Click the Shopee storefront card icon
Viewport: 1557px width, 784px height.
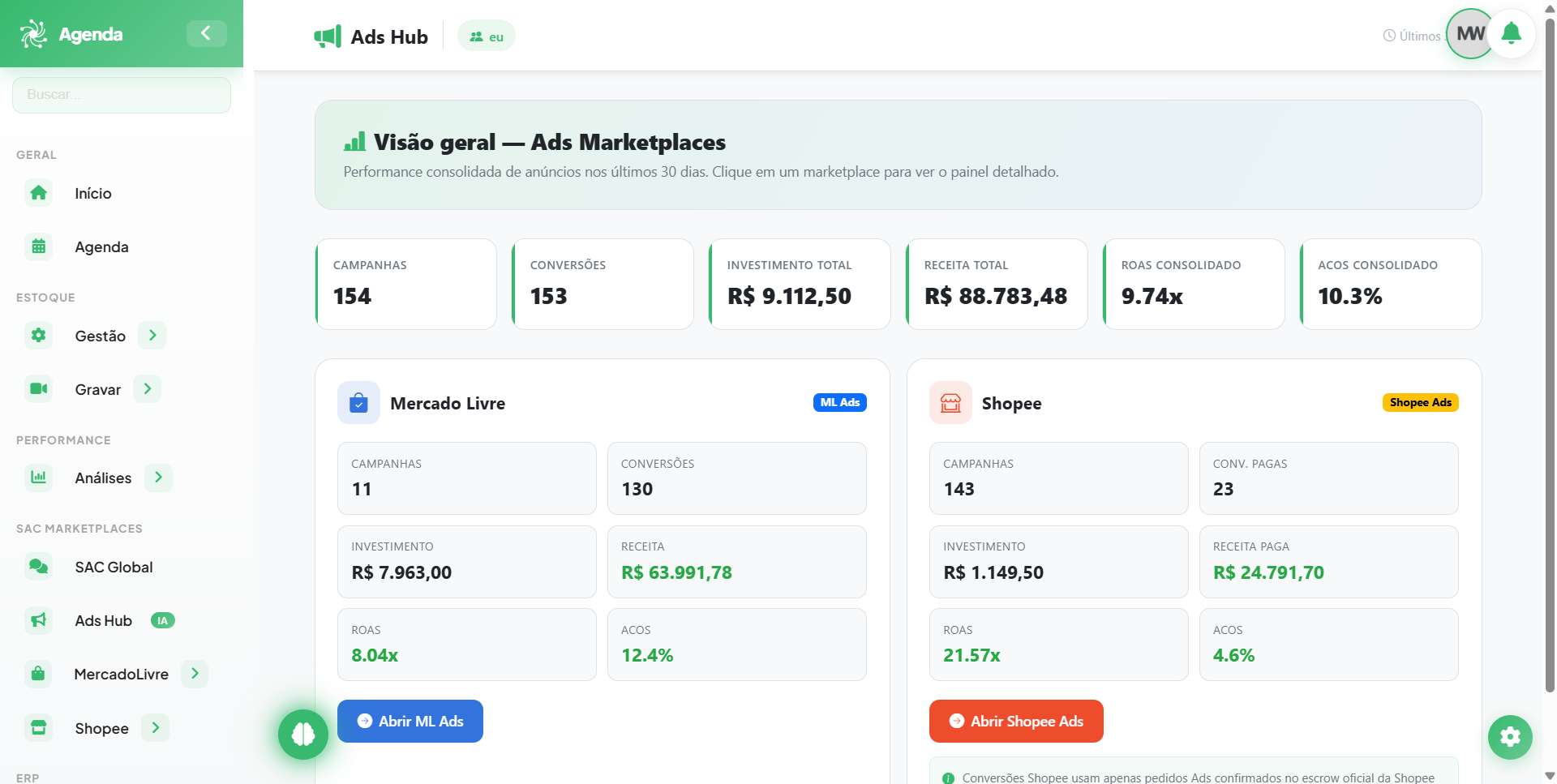[x=950, y=402]
